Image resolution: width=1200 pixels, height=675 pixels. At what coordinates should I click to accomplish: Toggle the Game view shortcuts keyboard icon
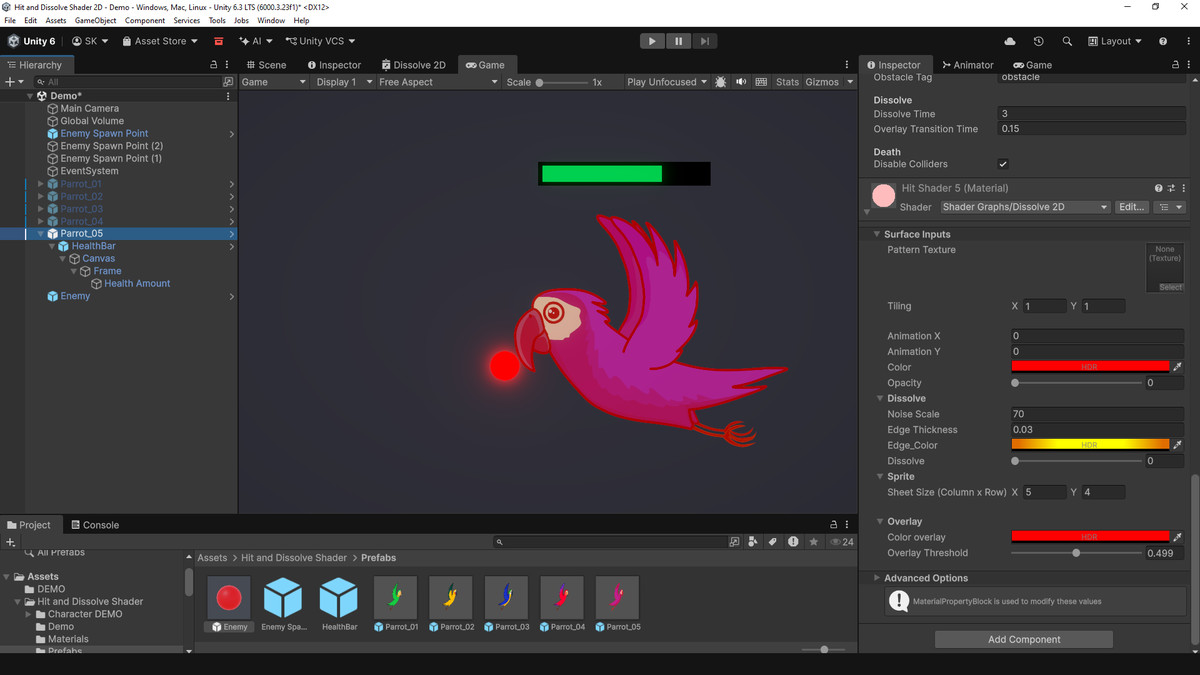(761, 82)
